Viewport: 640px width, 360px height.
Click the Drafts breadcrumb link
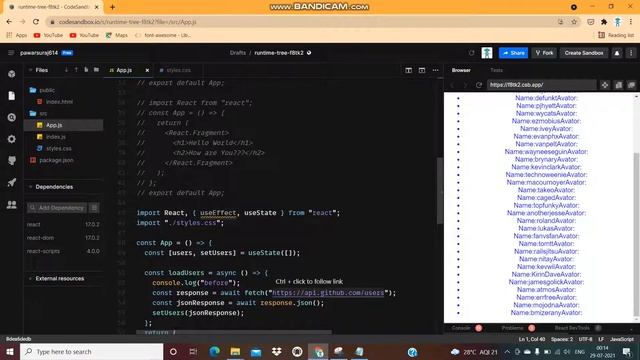(x=238, y=53)
